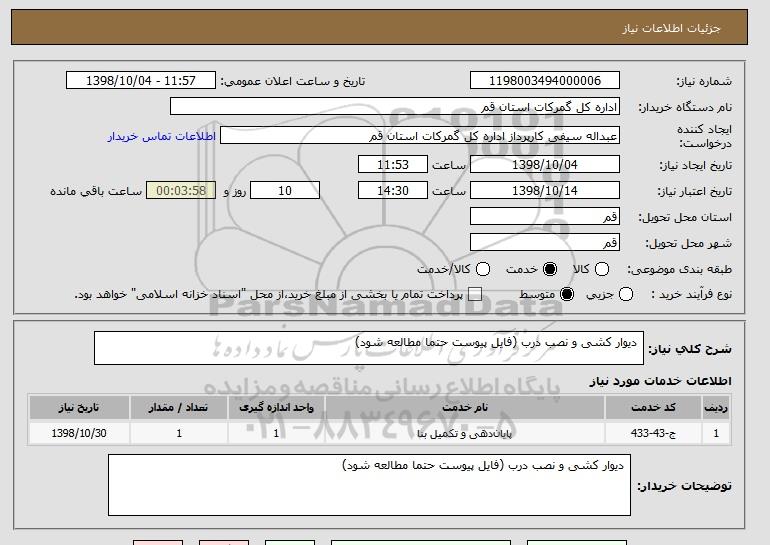
Task: Click service name پایان‌دهی و تکمیل بنا
Action: pos(465,433)
